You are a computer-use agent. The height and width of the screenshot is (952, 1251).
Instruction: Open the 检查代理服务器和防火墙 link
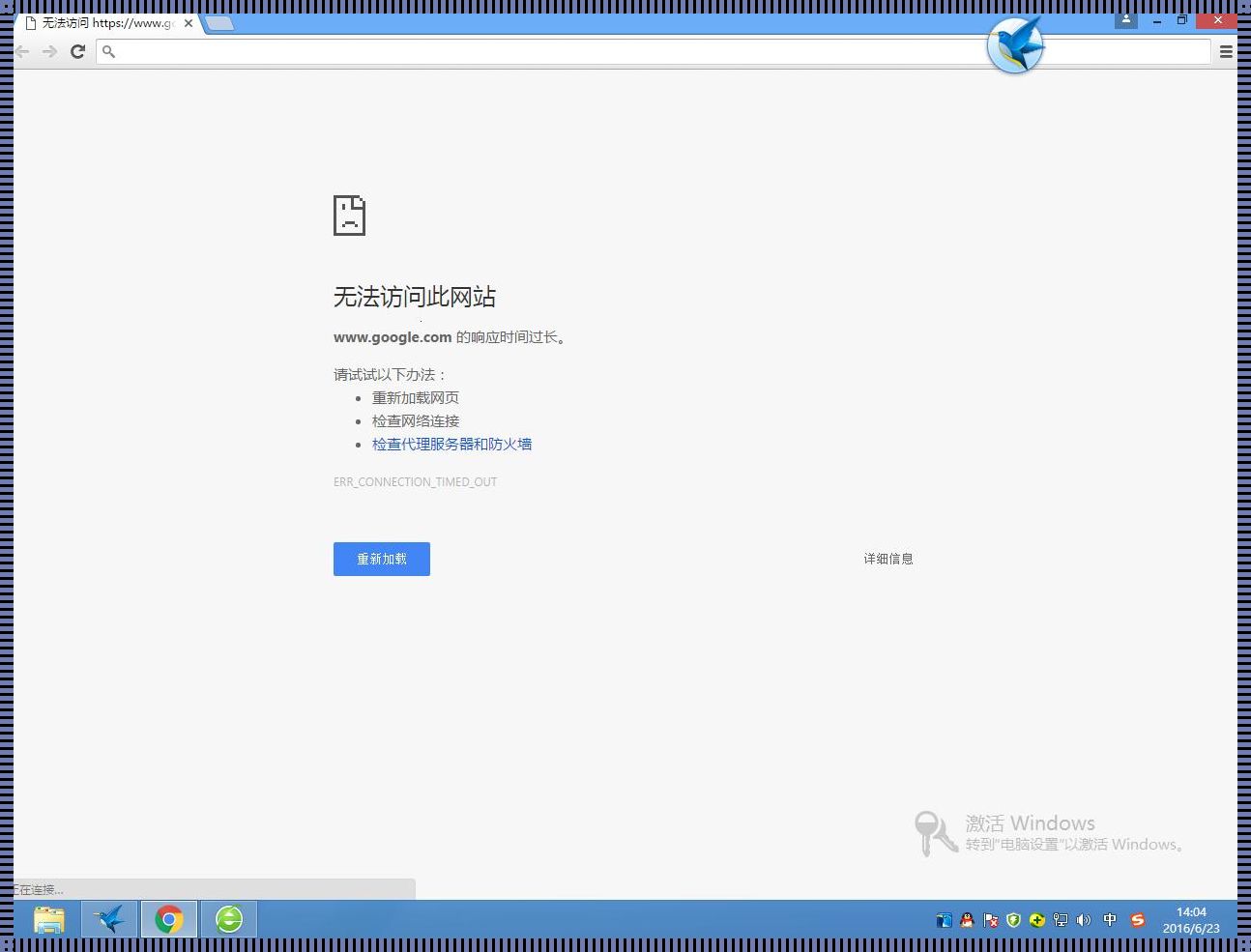coord(451,445)
